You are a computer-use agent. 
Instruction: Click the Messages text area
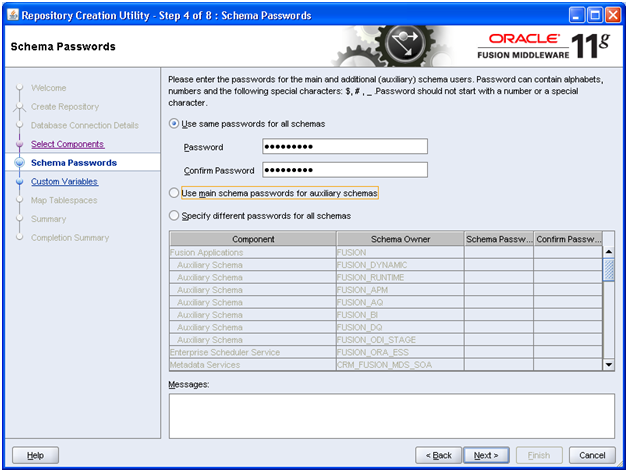click(x=392, y=416)
